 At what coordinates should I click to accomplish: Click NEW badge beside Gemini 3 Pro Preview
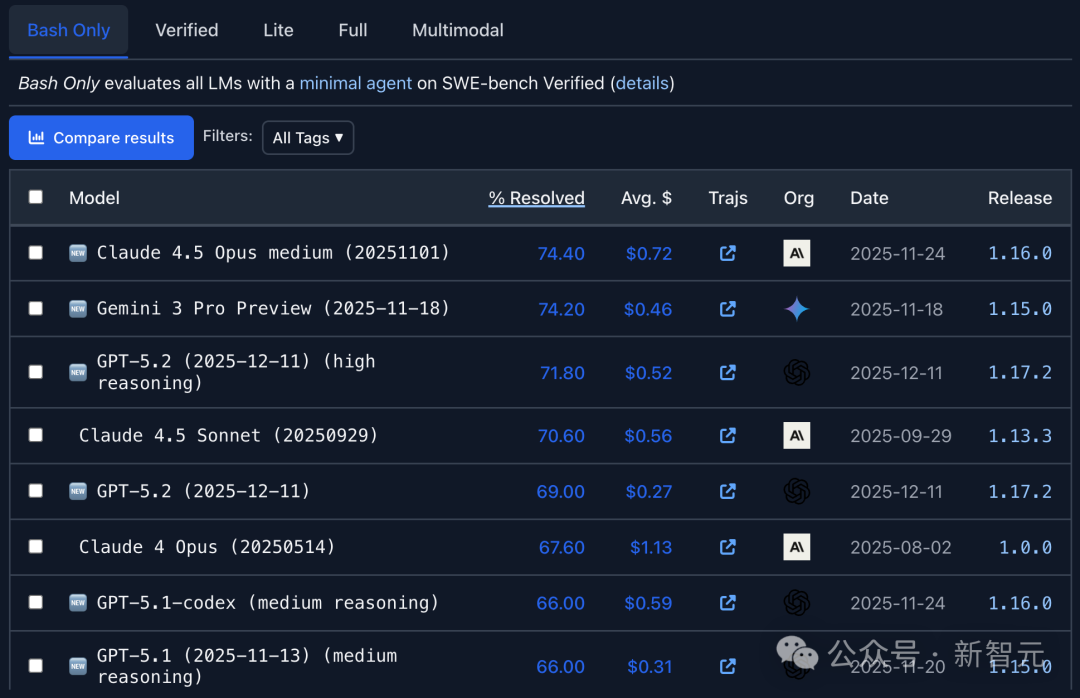pos(78,309)
